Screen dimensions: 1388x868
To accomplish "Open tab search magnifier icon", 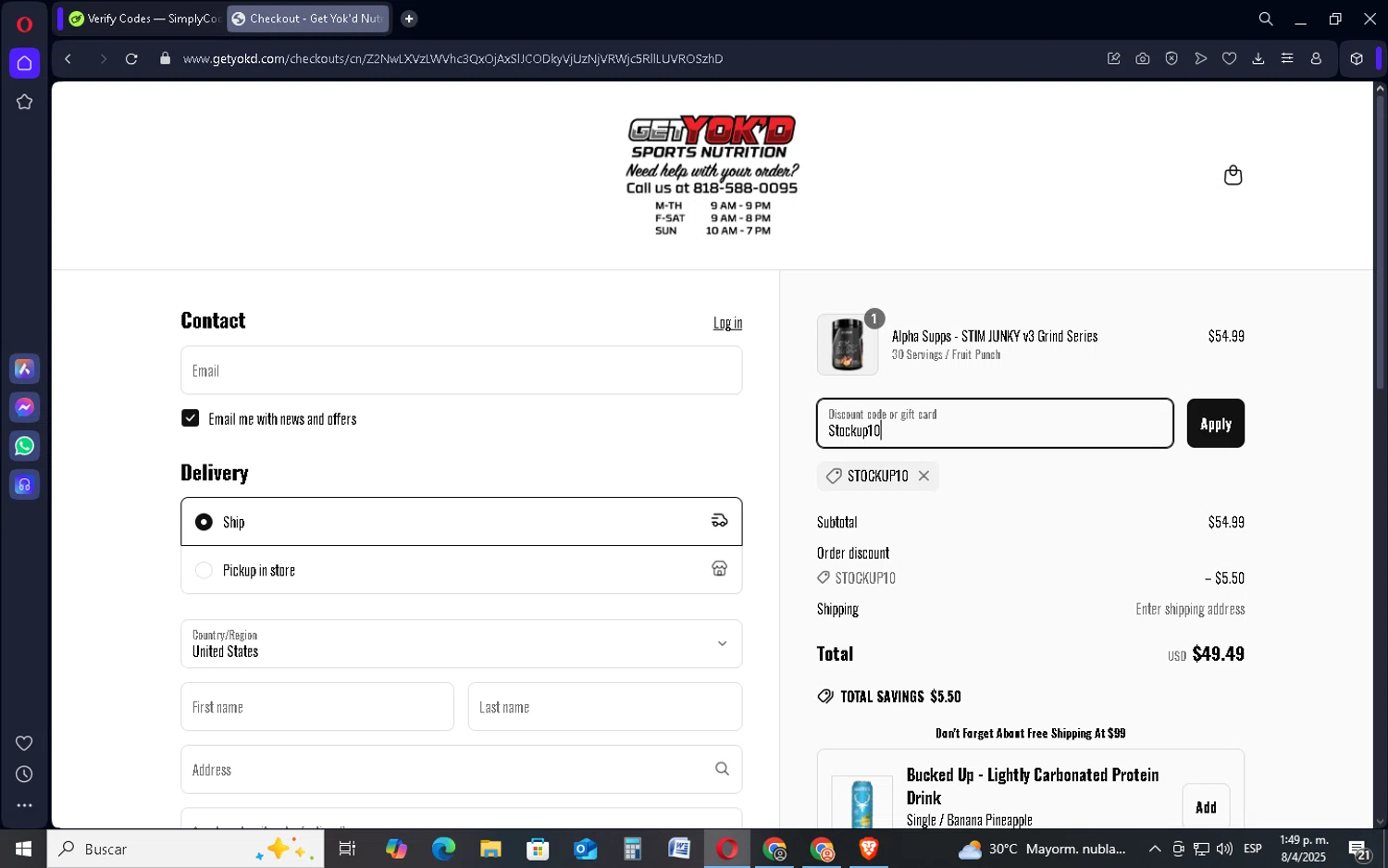I will (1265, 19).
